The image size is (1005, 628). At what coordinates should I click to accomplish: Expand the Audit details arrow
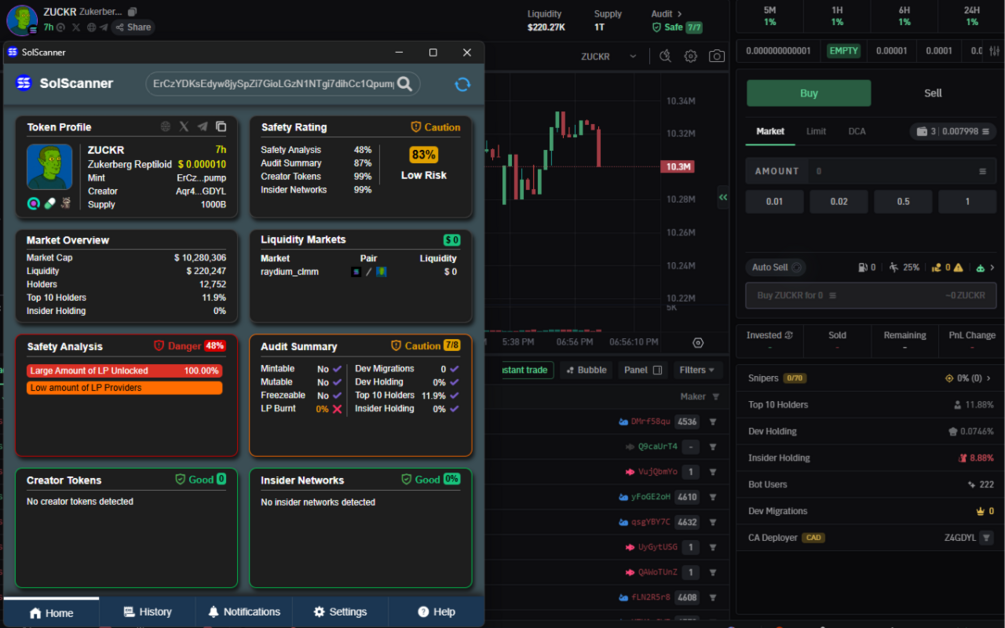680,13
